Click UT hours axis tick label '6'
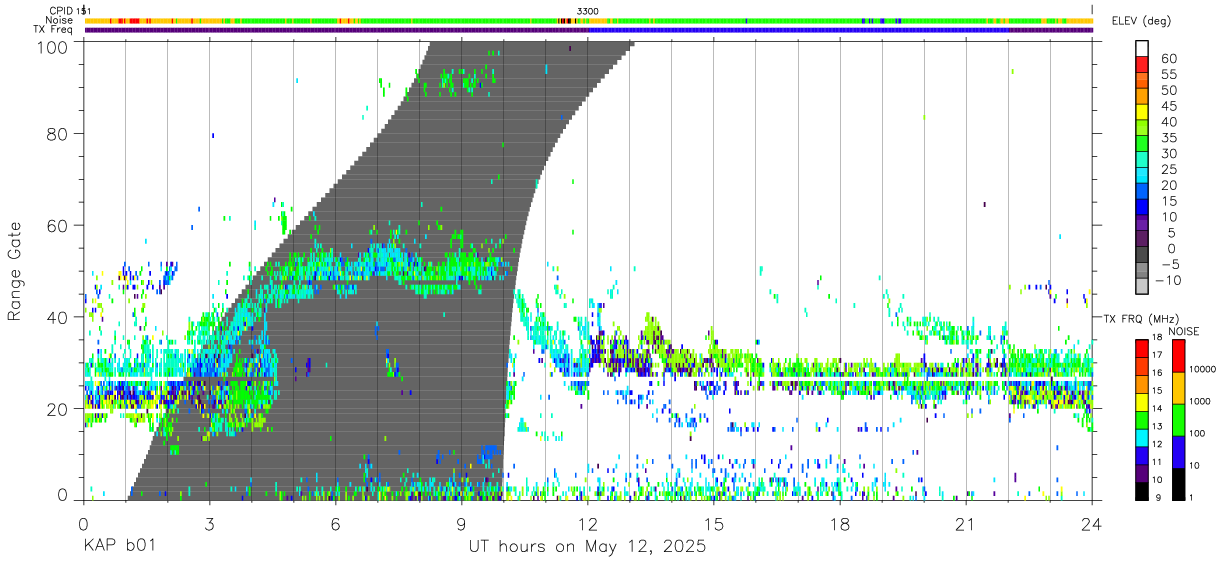This screenshot has width=1228, height=567. (336, 524)
